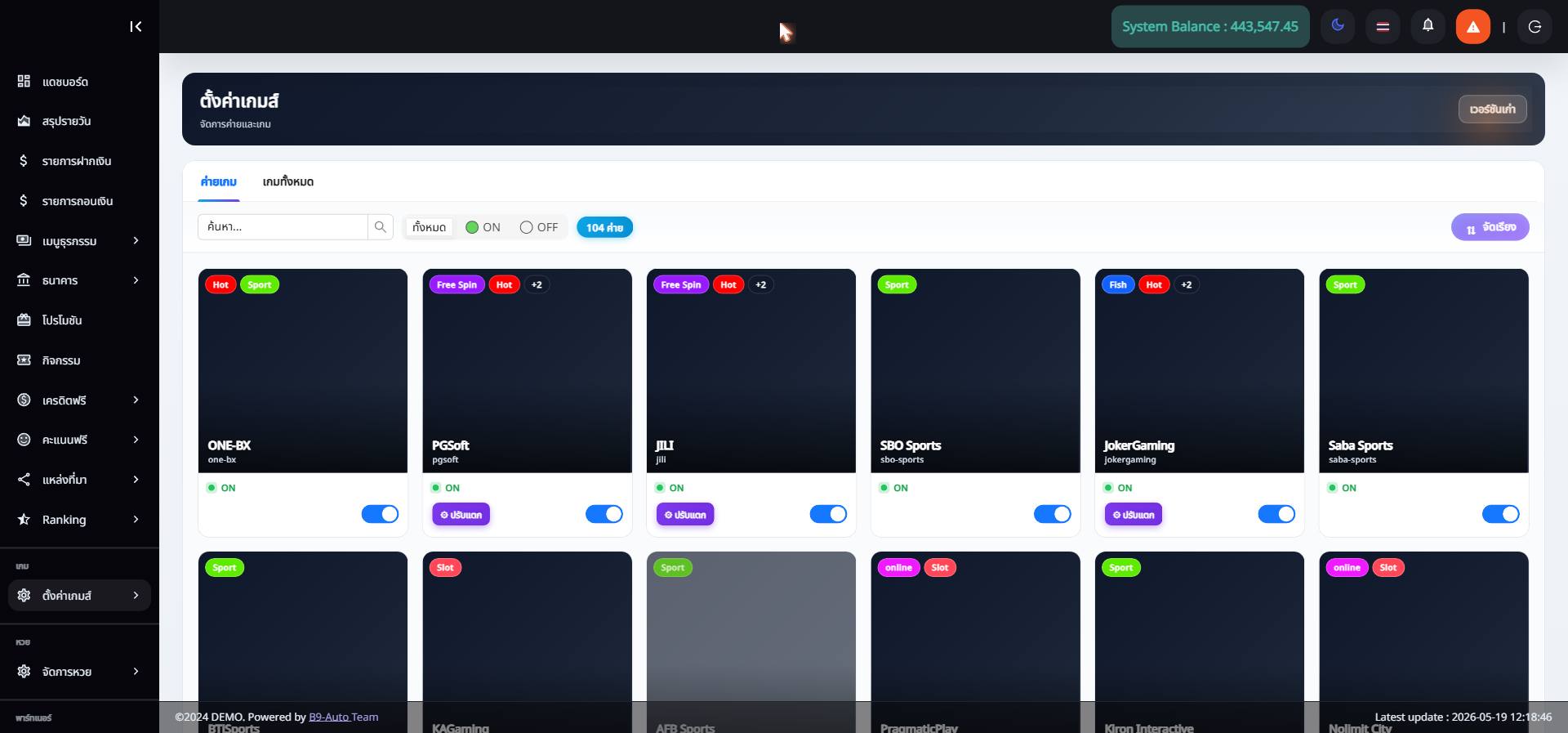Open the language flag selector
The width and height of the screenshot is (1568, 733).
(1383, 26)
